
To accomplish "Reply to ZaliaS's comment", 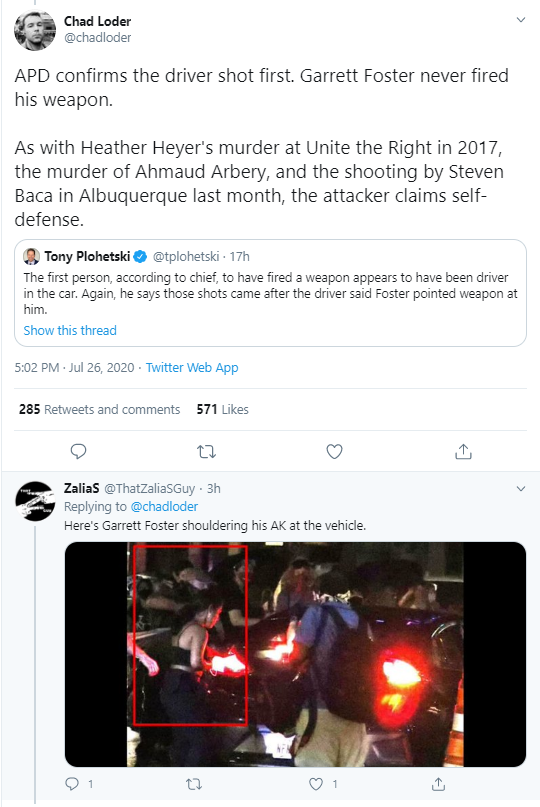I will click(x=72, y=784).
